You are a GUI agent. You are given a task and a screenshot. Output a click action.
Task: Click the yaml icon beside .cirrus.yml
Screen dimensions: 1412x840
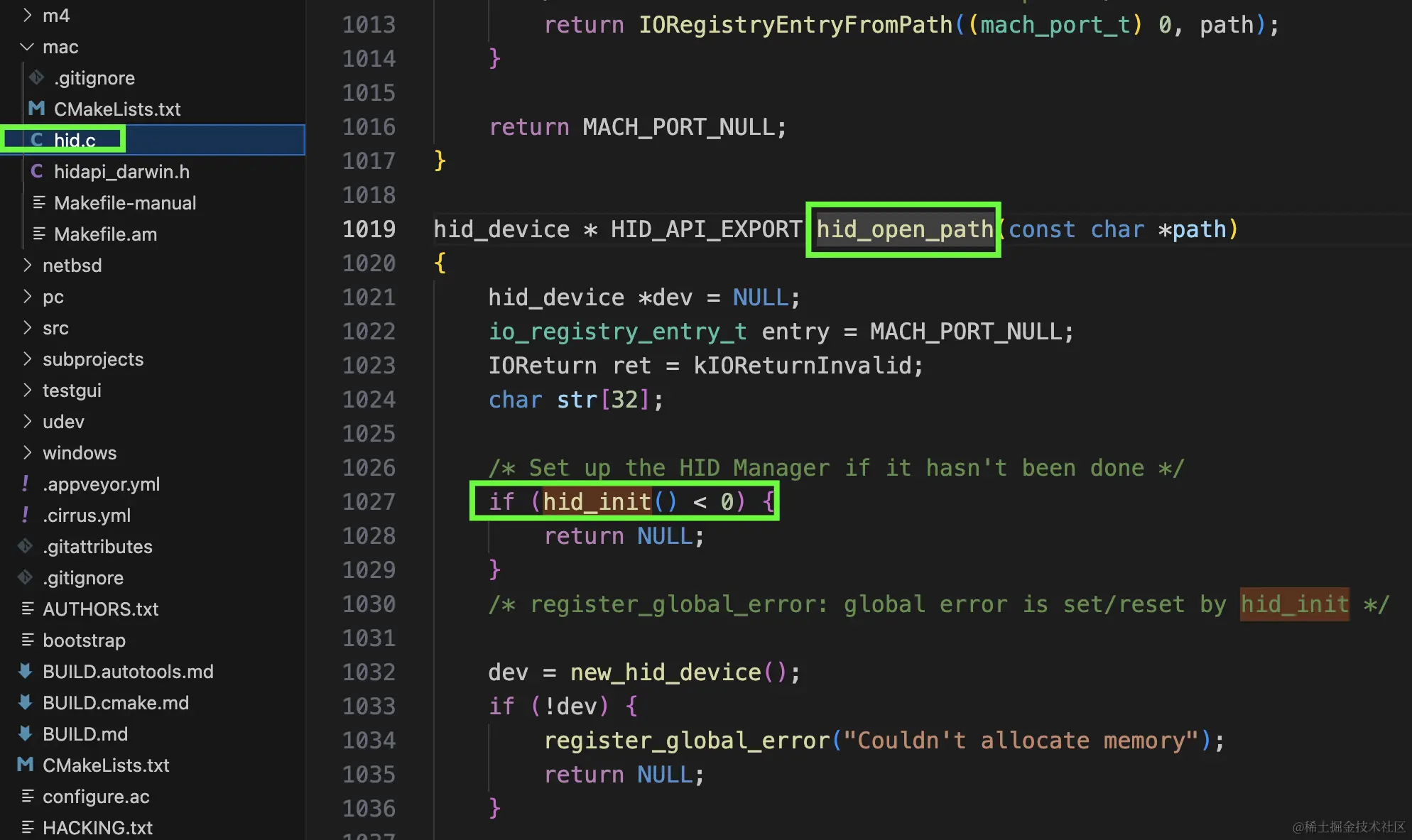(x=26, y=515)
